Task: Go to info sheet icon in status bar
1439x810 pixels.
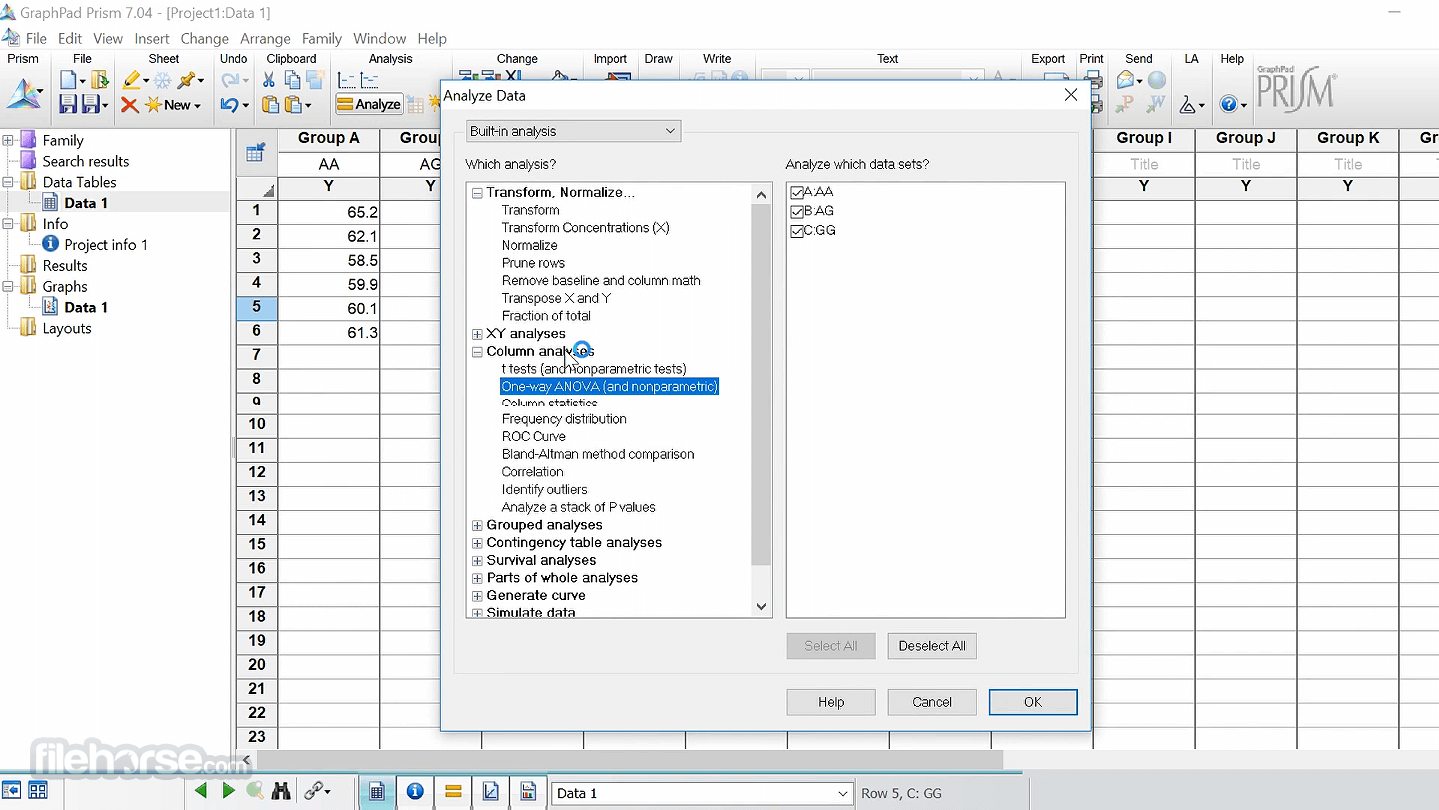Action: pyautogui.click(x=415, y=792)
